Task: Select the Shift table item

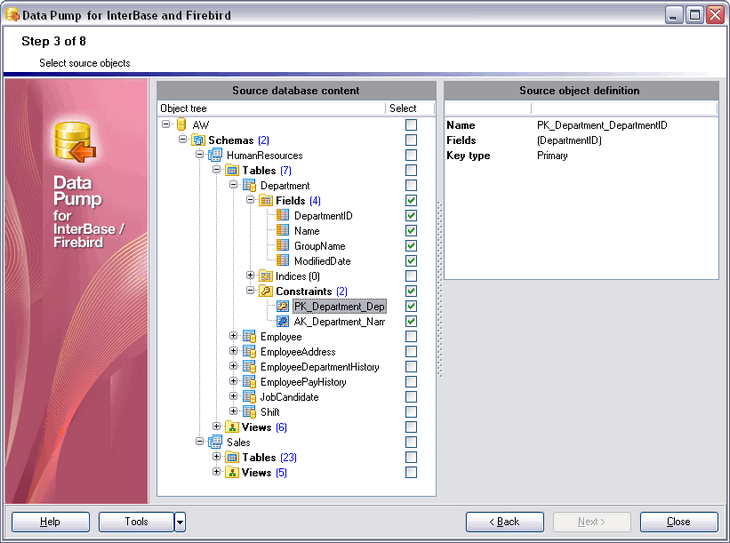Action: (270, 412)
